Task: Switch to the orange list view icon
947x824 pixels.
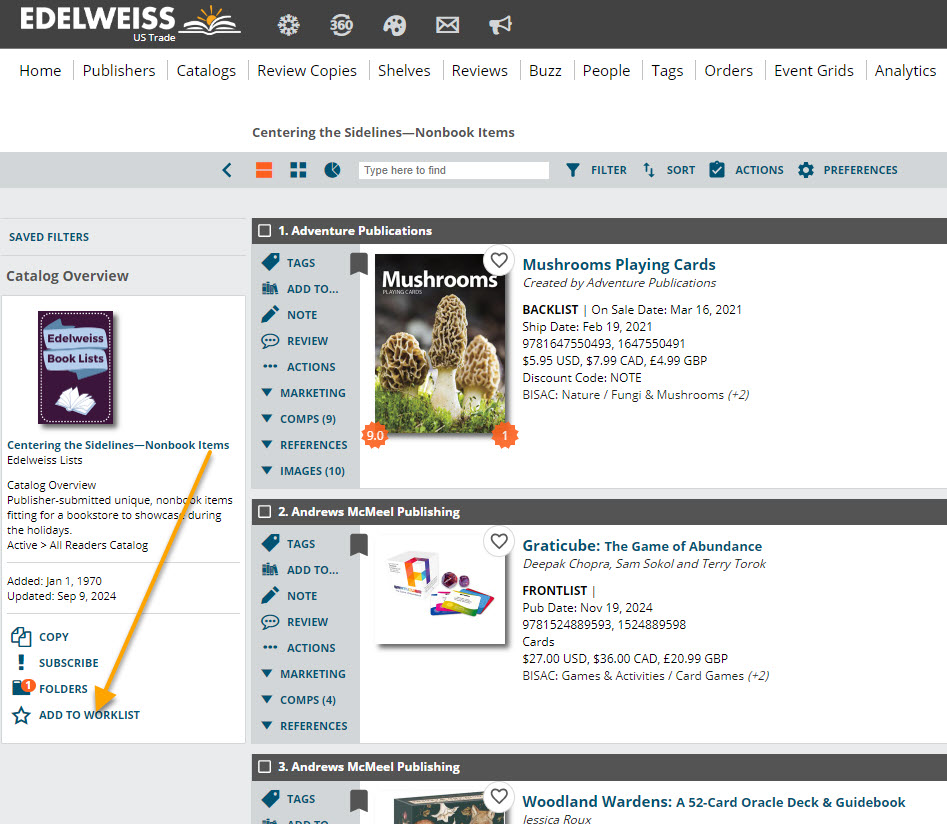Action: 264,170
